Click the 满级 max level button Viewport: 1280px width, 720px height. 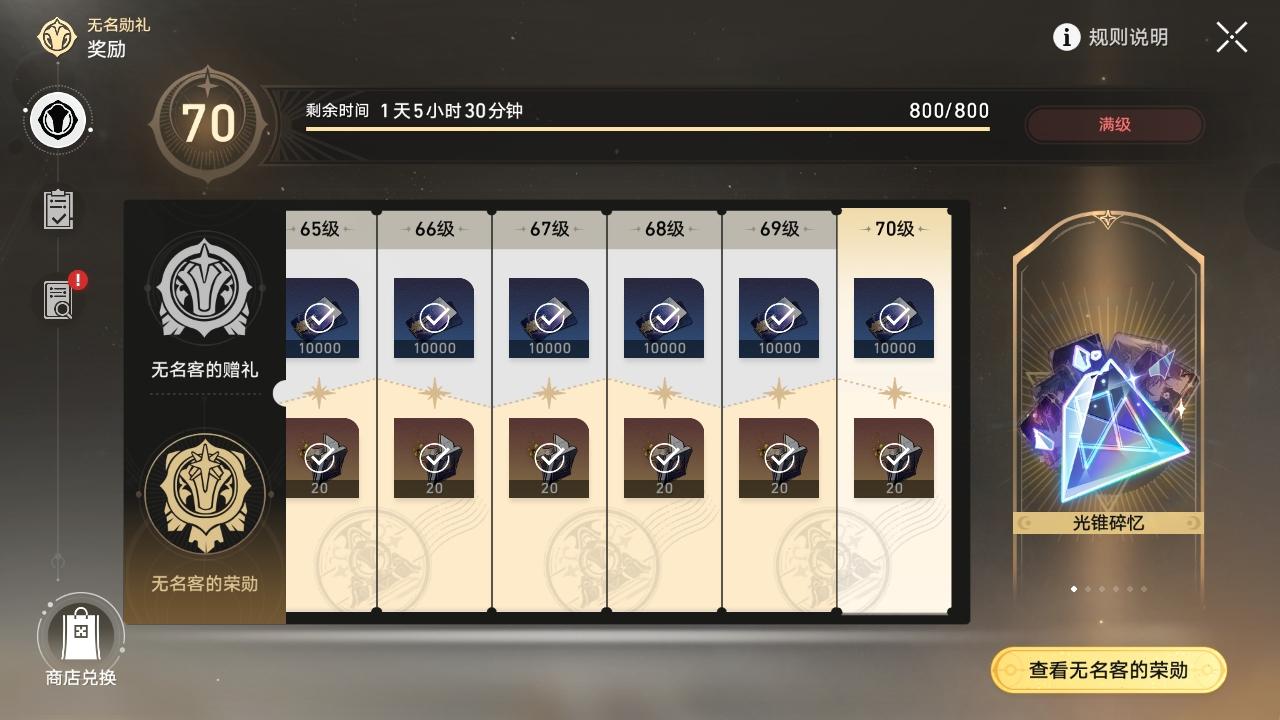1115,125
